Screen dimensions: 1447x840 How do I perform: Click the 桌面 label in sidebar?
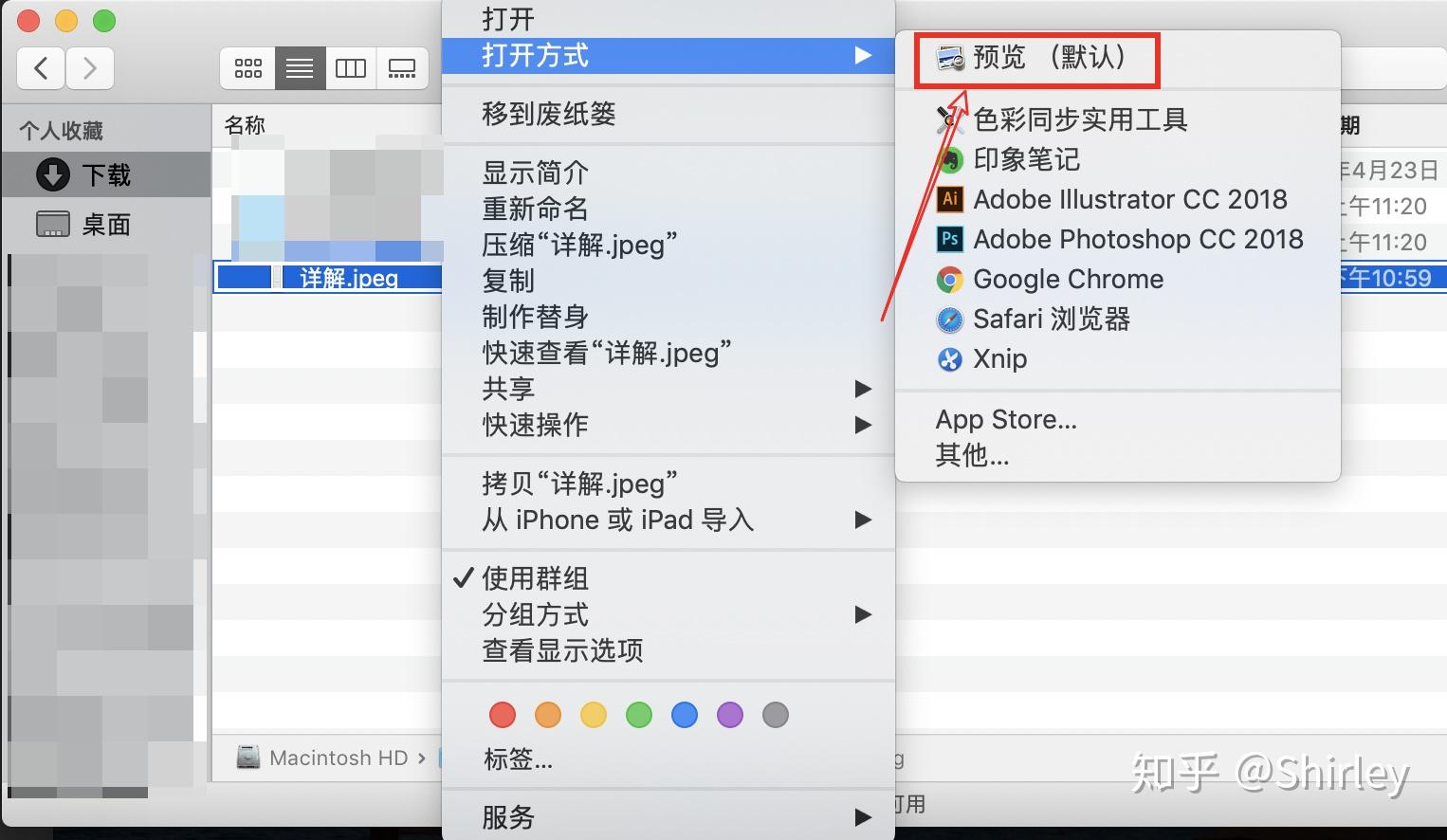tap(106, 225)
